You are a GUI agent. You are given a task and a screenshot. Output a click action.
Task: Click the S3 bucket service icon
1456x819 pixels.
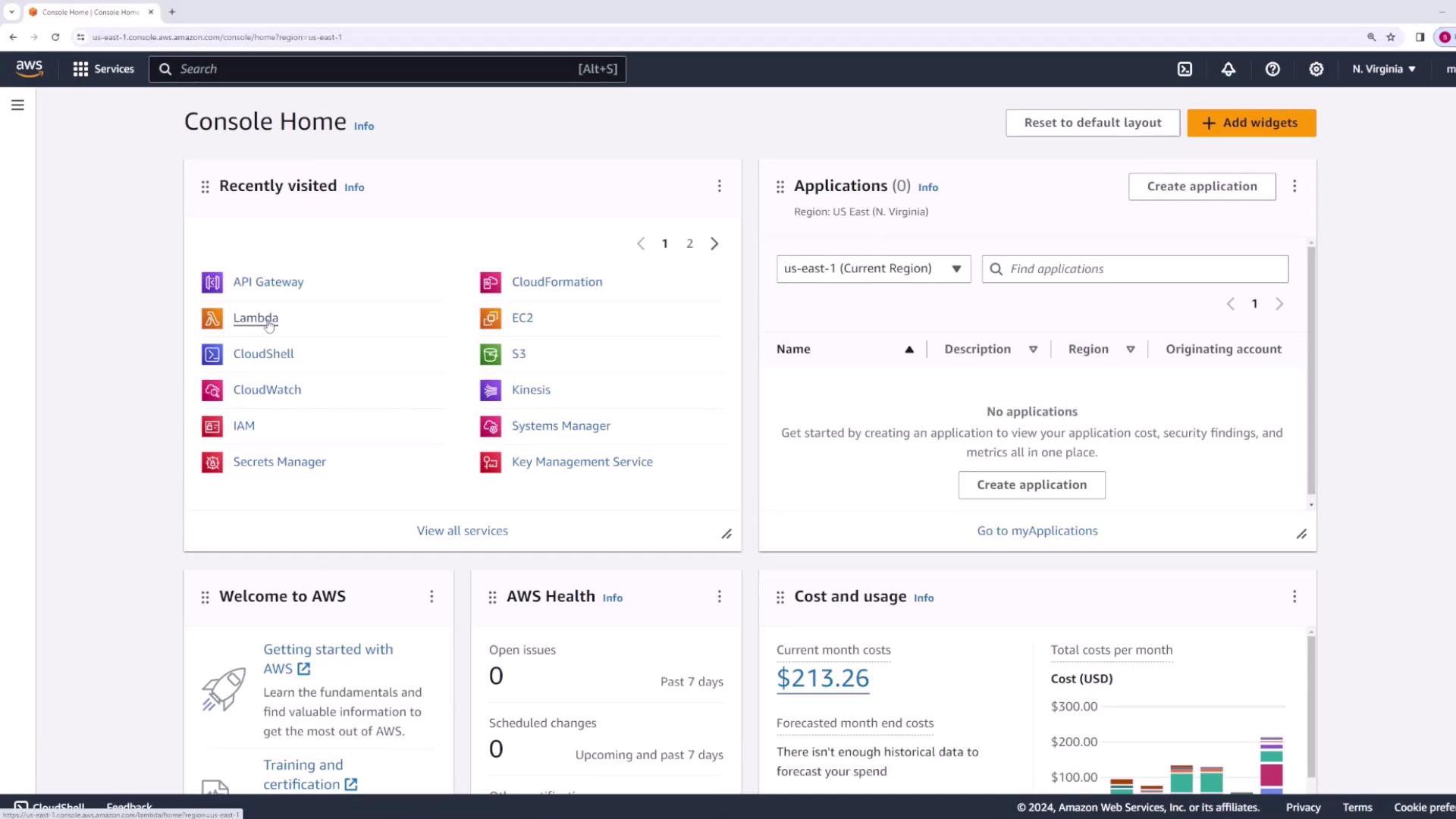pyautogui.click(x=491, y=354)
